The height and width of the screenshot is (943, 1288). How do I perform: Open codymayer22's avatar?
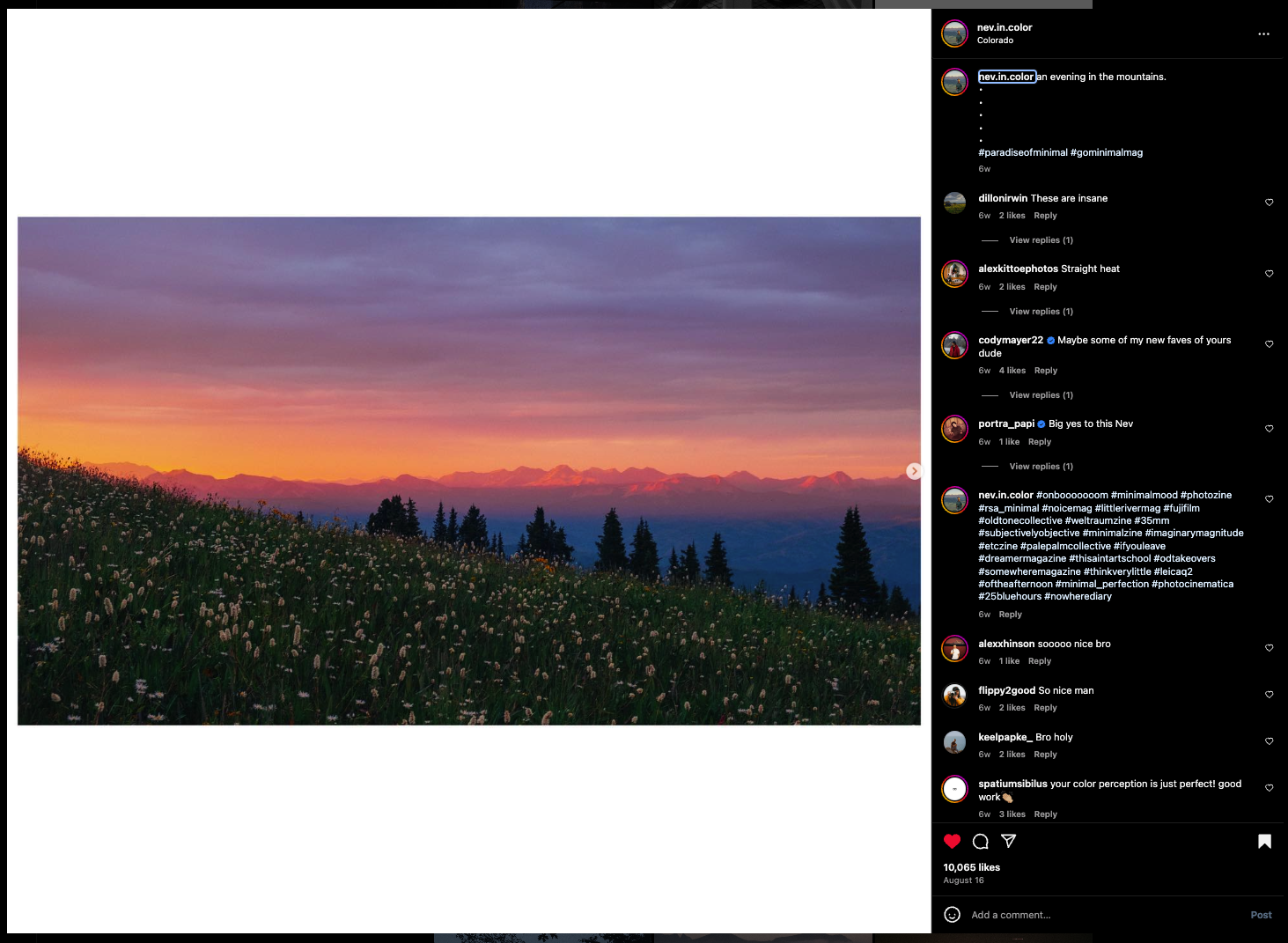pos(954,345)
